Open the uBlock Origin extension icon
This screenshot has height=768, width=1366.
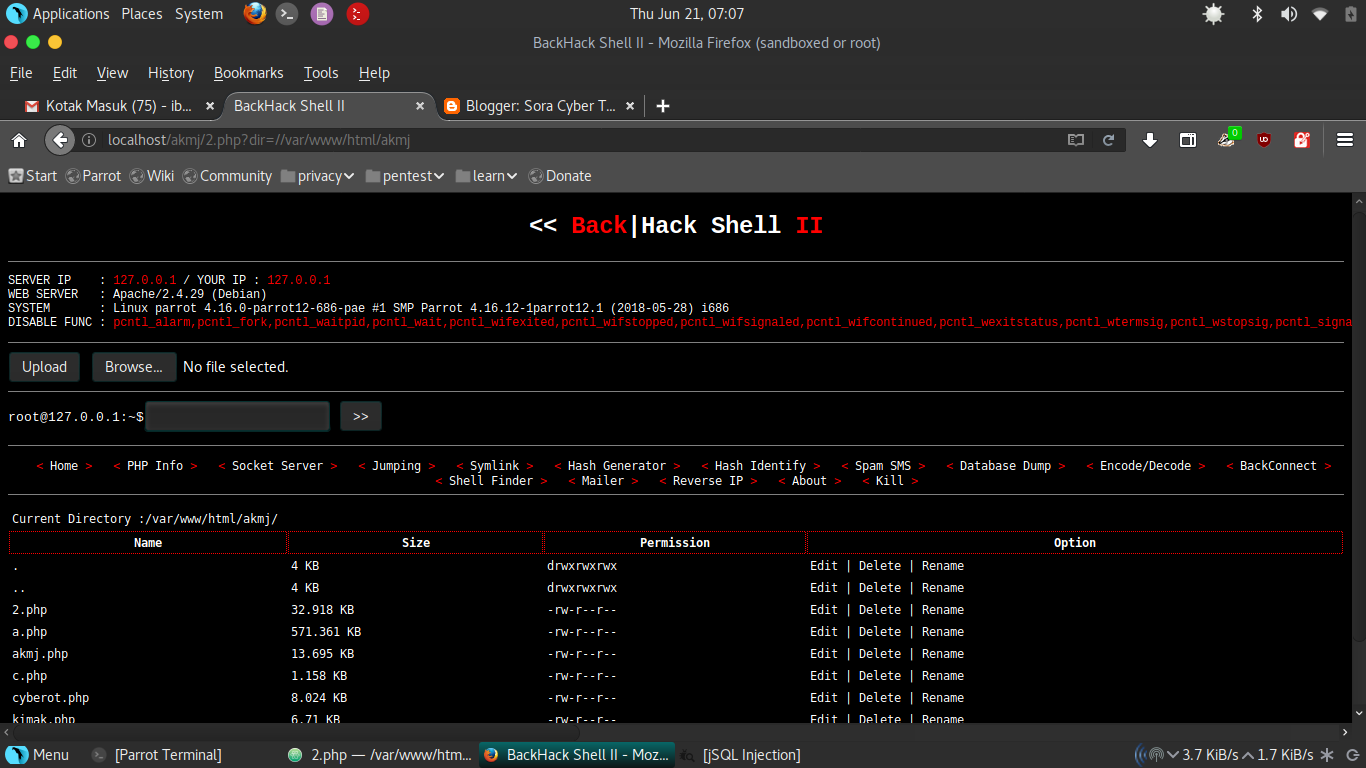coord(1264,140)
